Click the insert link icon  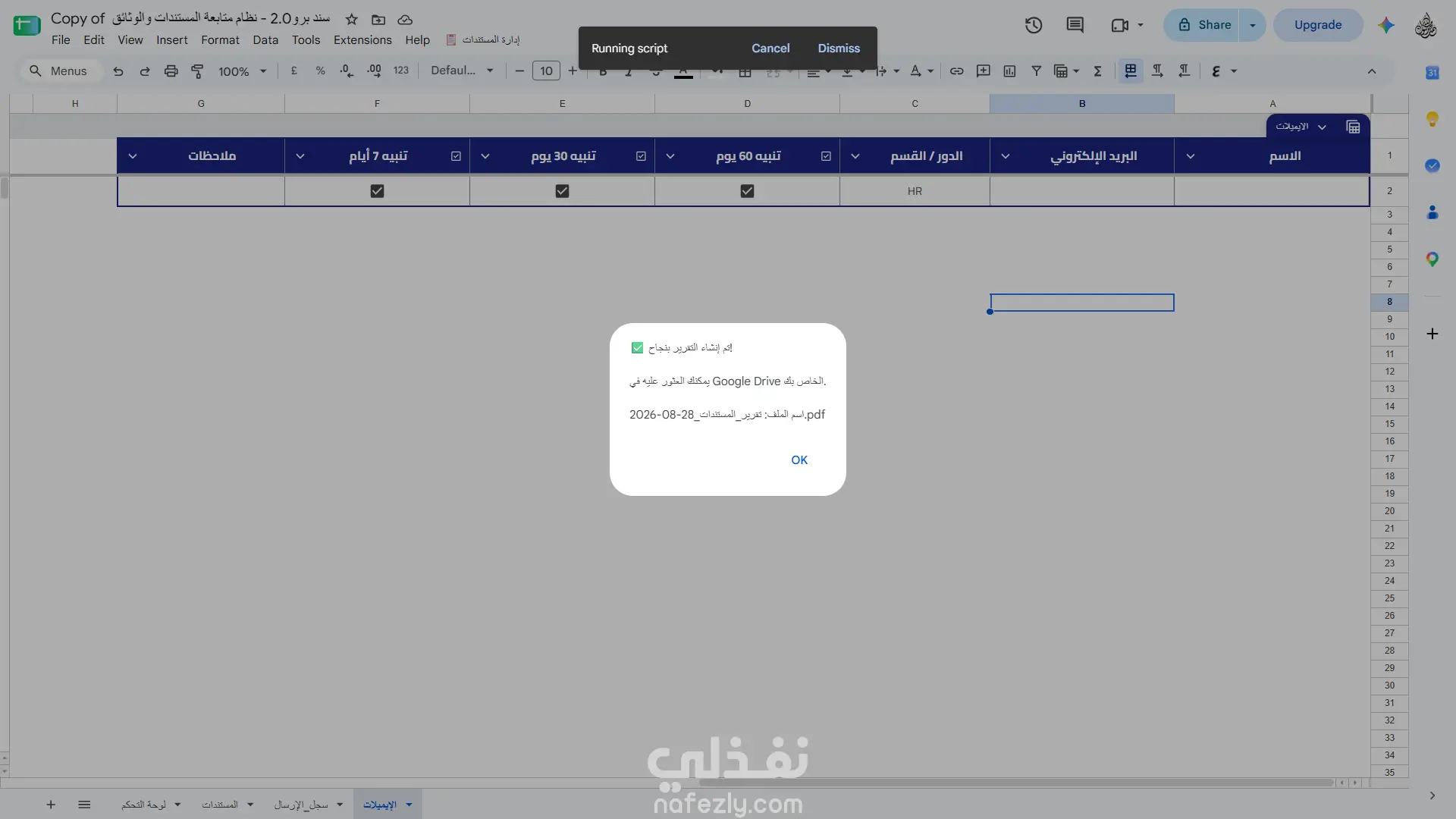coord(956,71)
